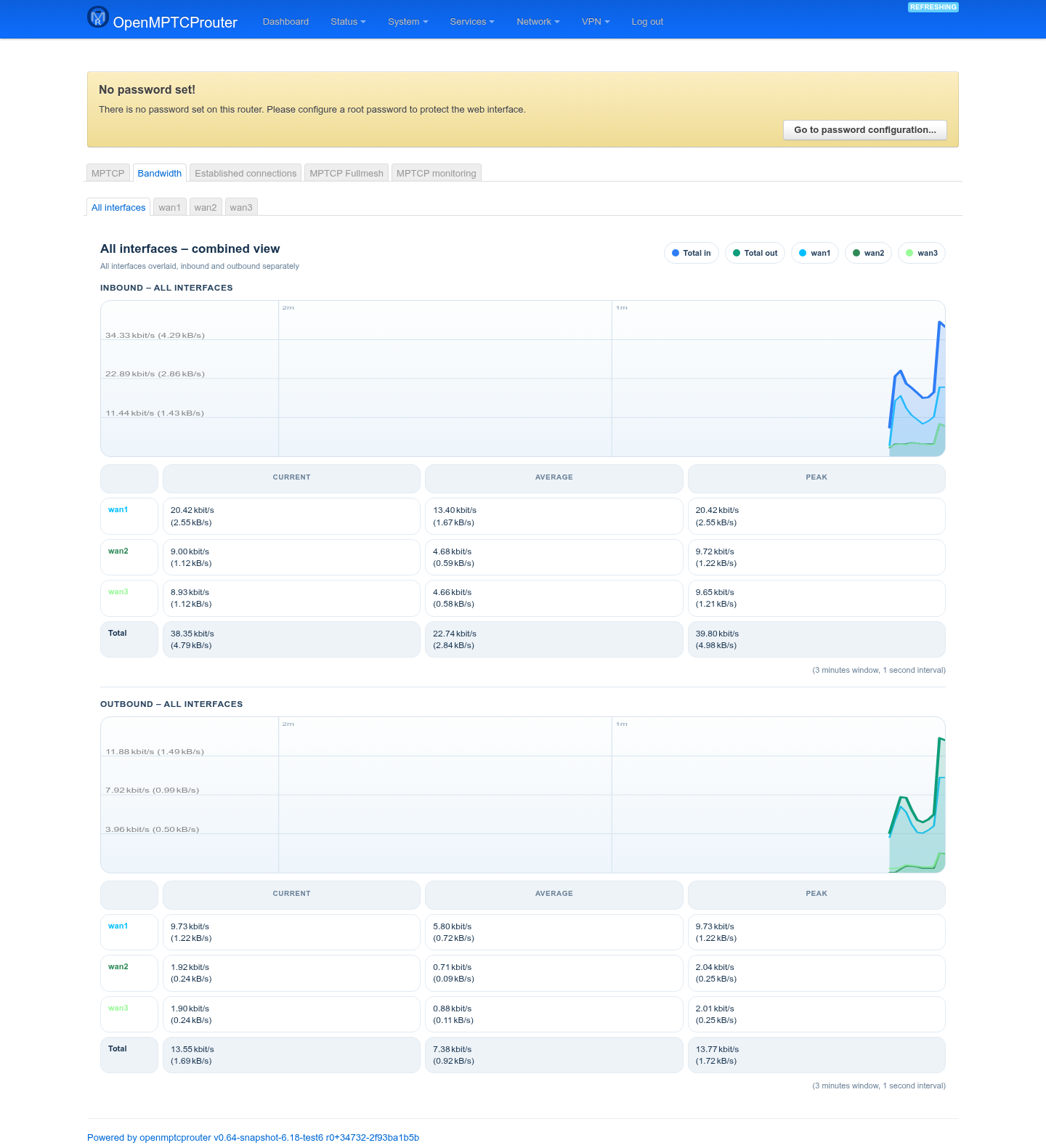Toggle the Total out legend chip

point(755,253)
